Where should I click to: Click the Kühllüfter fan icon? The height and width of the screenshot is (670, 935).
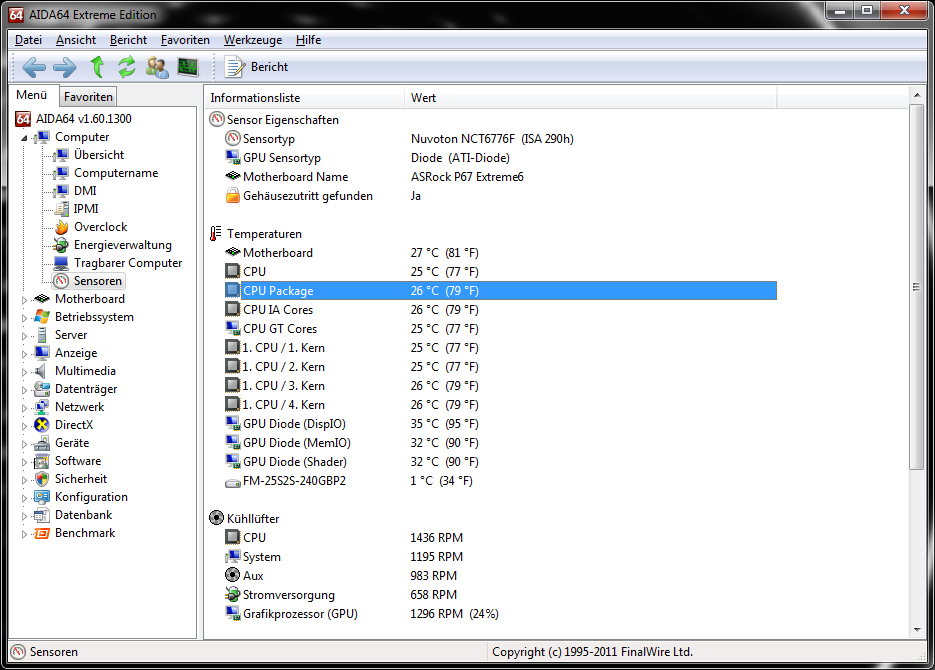coord(216,518)
